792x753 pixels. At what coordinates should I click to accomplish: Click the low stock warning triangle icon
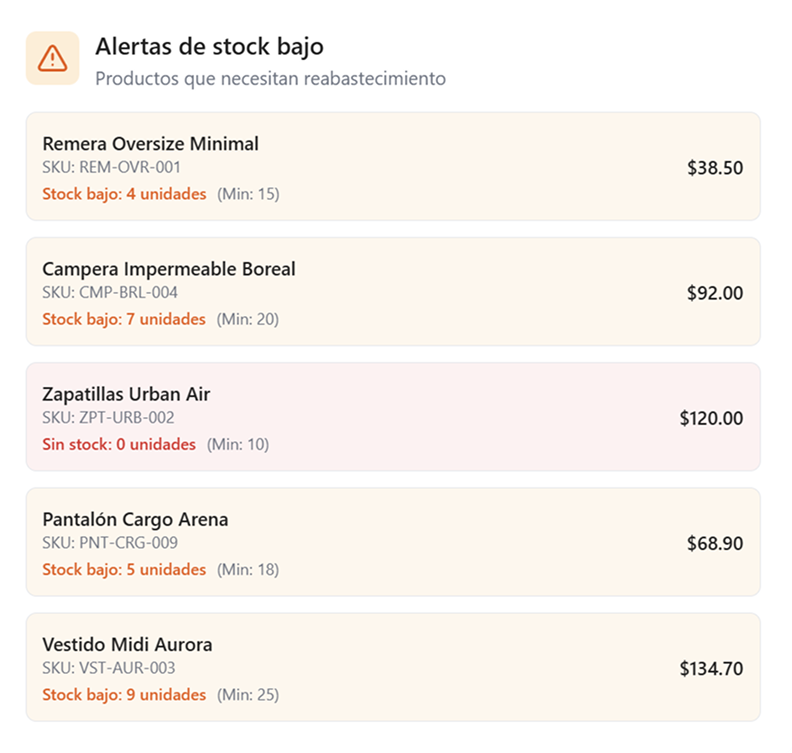pyautogui.click(x=52, y=59)
